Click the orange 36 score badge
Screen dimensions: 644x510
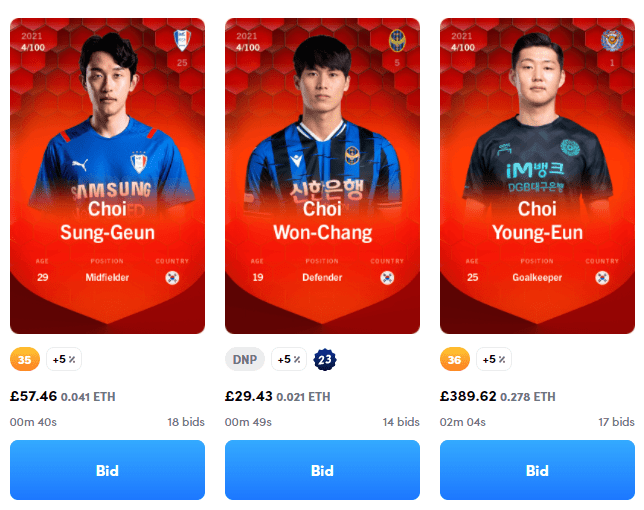455,359
